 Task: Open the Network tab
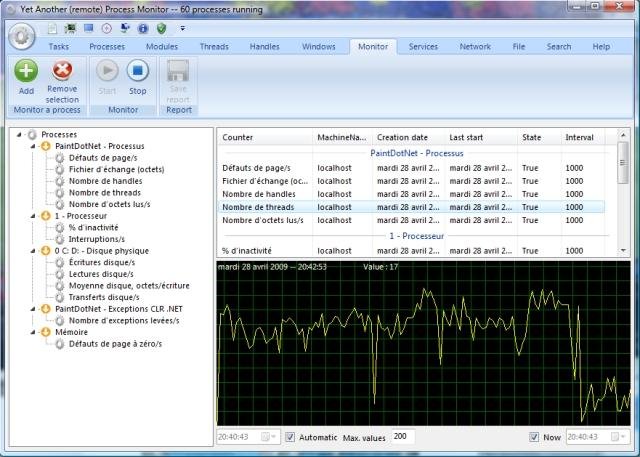(x=475, y=47)
